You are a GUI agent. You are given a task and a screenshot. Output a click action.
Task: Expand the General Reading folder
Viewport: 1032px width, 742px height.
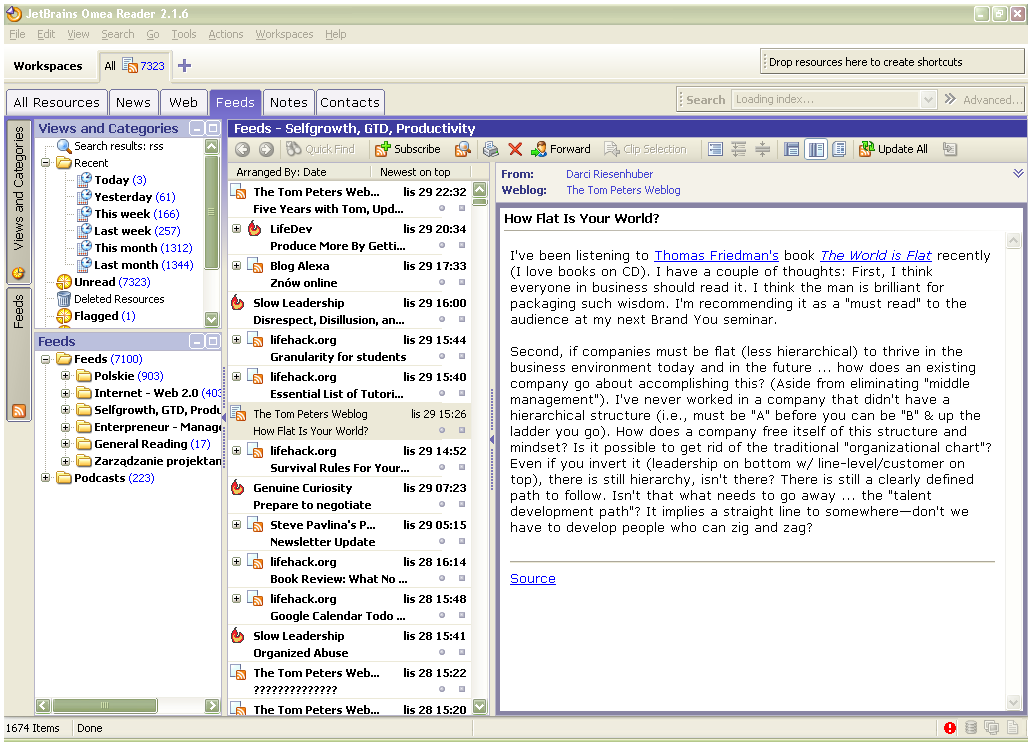tap(65, 444)
